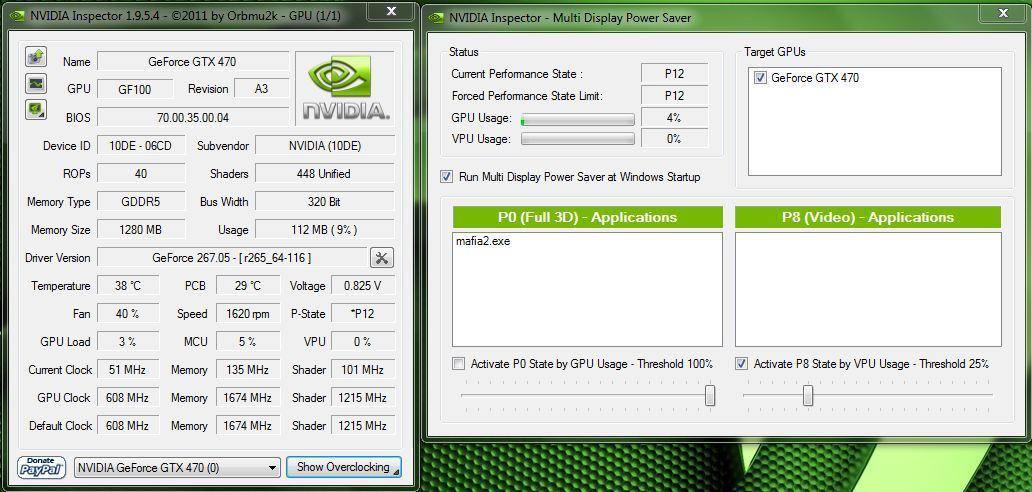1032x492 pixels.
Task: Click the upload screenshot camera icon
Action: point(36,57)
